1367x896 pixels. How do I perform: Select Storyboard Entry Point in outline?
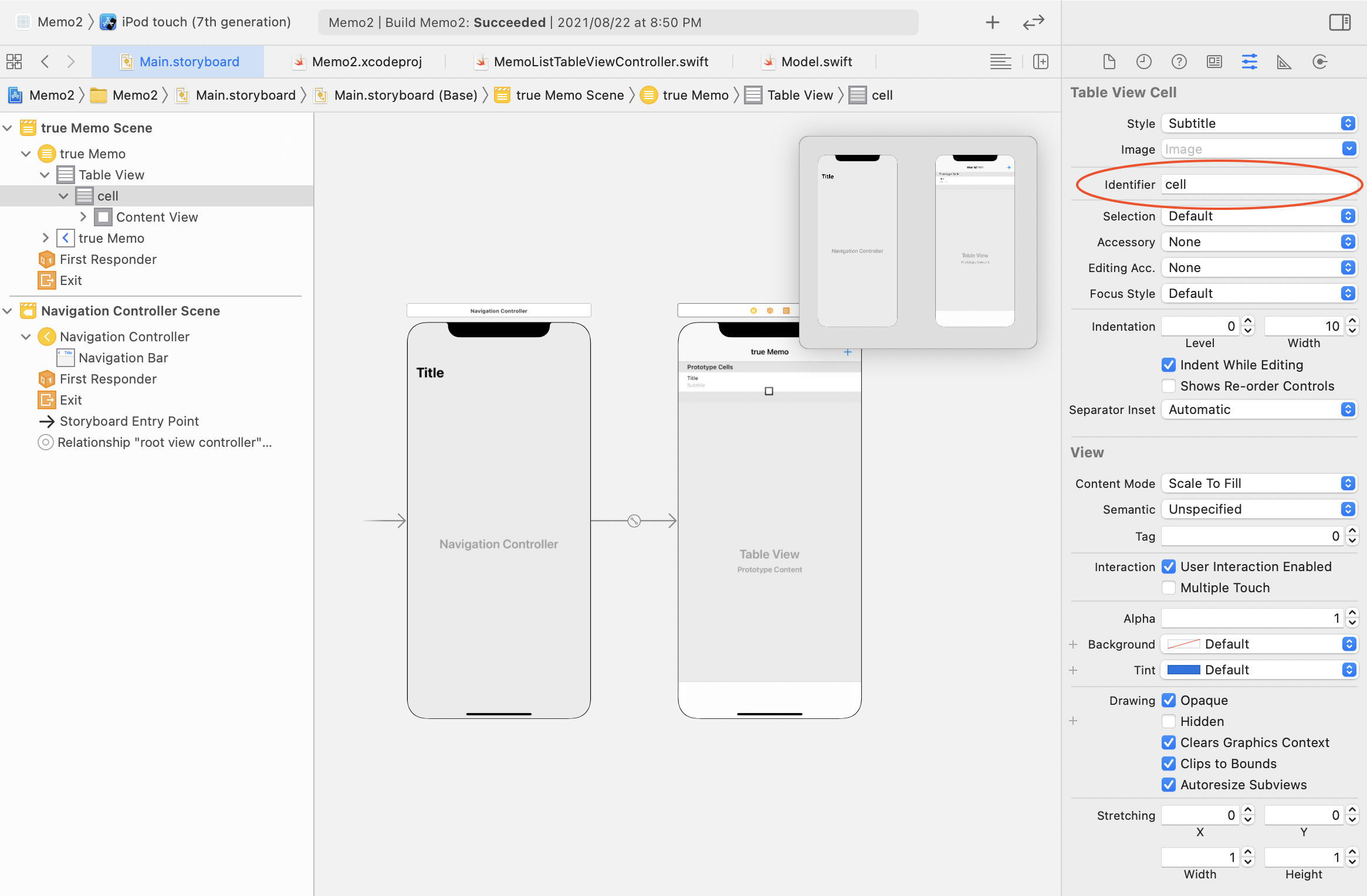(129, 421)
